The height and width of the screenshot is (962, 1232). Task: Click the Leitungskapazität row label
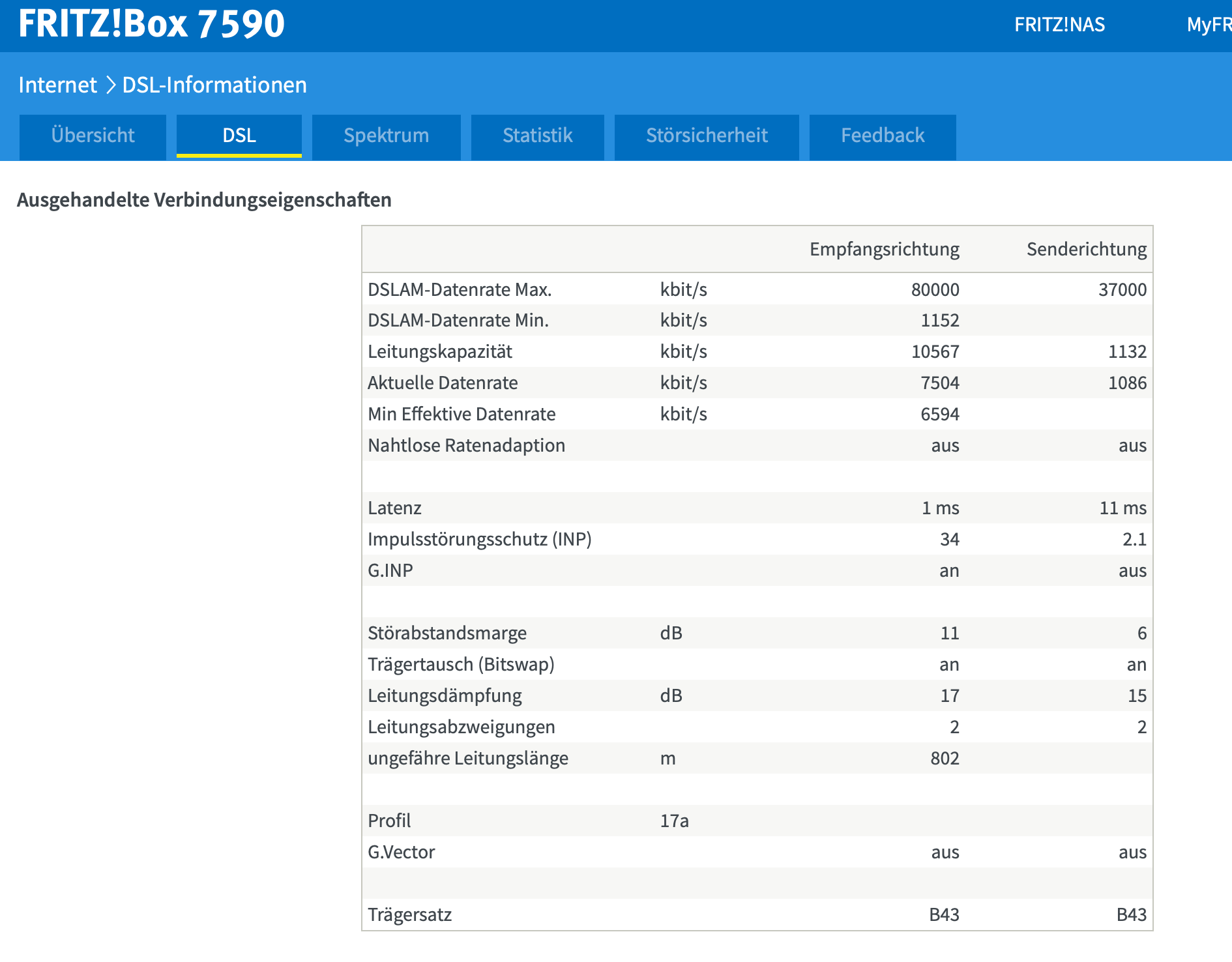(440, 352)
